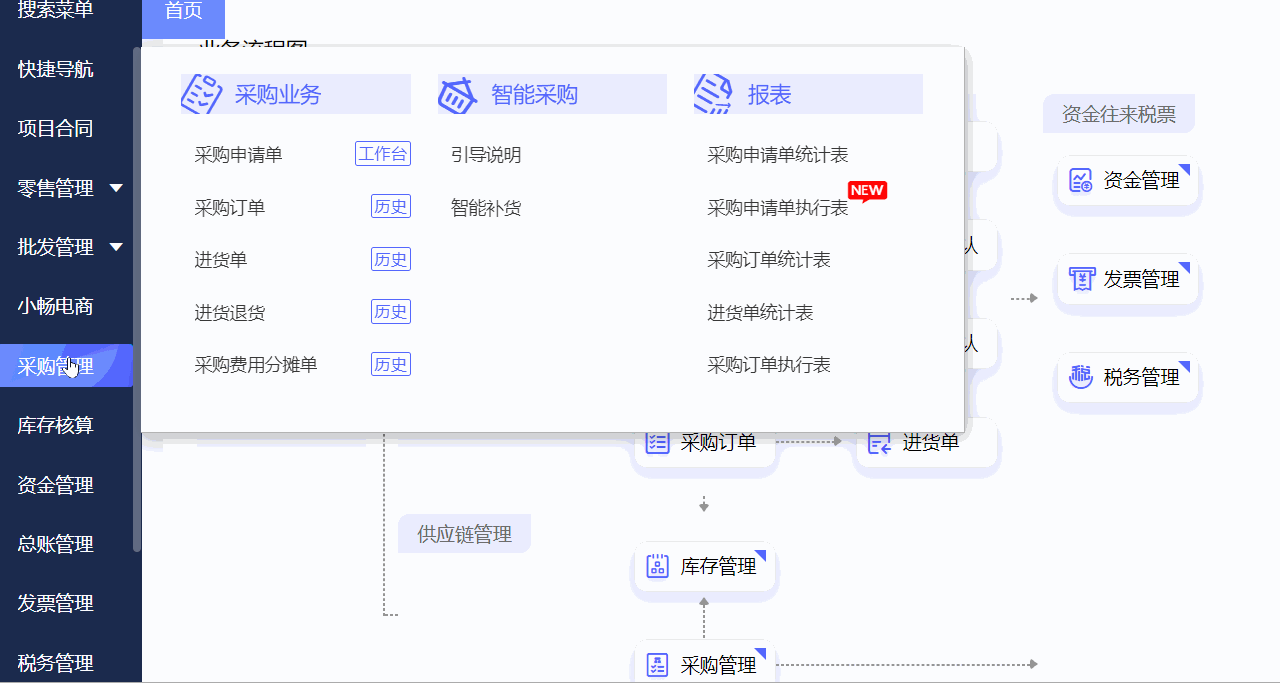Click the 采购订单 node icon in flowchart

657,440
